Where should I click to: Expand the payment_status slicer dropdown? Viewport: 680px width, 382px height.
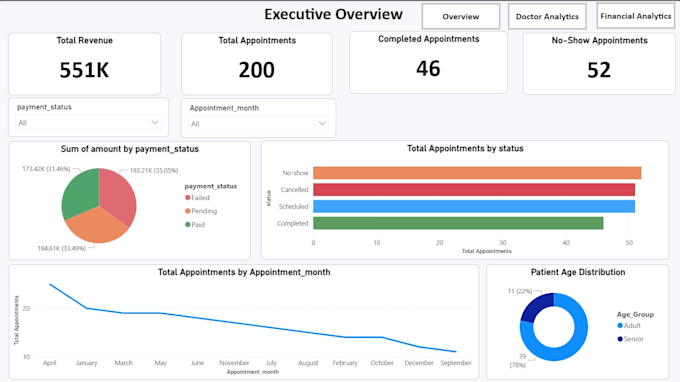pyautogui.click(x=88, y=123)
